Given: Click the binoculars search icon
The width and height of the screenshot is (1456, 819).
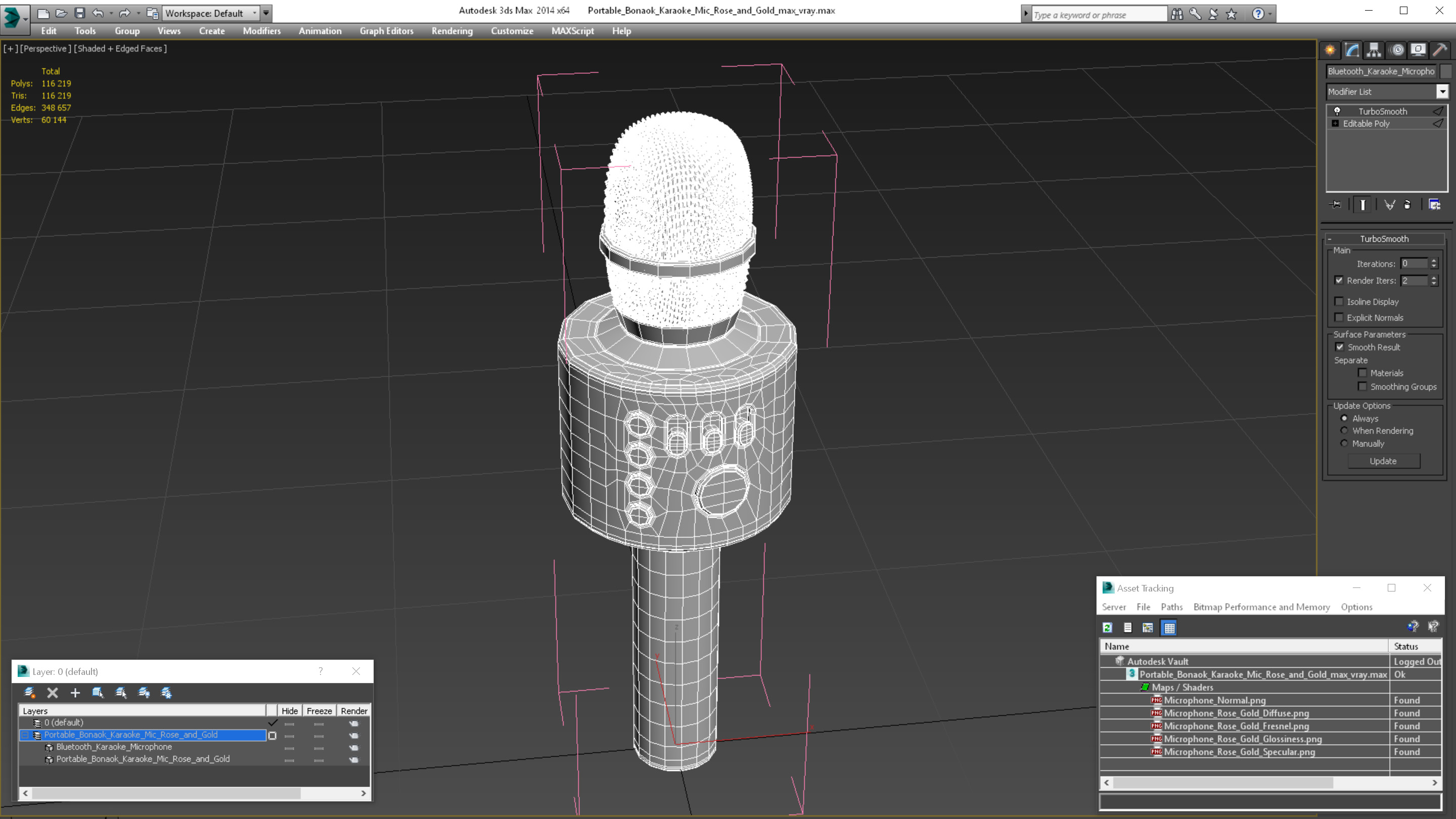Looking at the screenshot, I should point(1177,14).
